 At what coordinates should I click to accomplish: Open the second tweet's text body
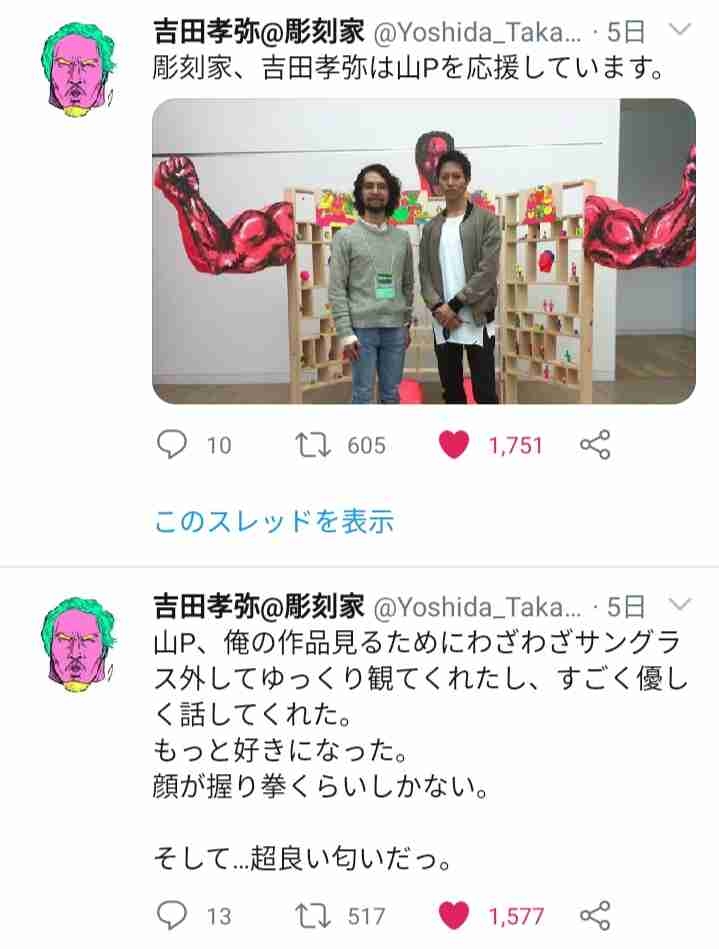419,750
